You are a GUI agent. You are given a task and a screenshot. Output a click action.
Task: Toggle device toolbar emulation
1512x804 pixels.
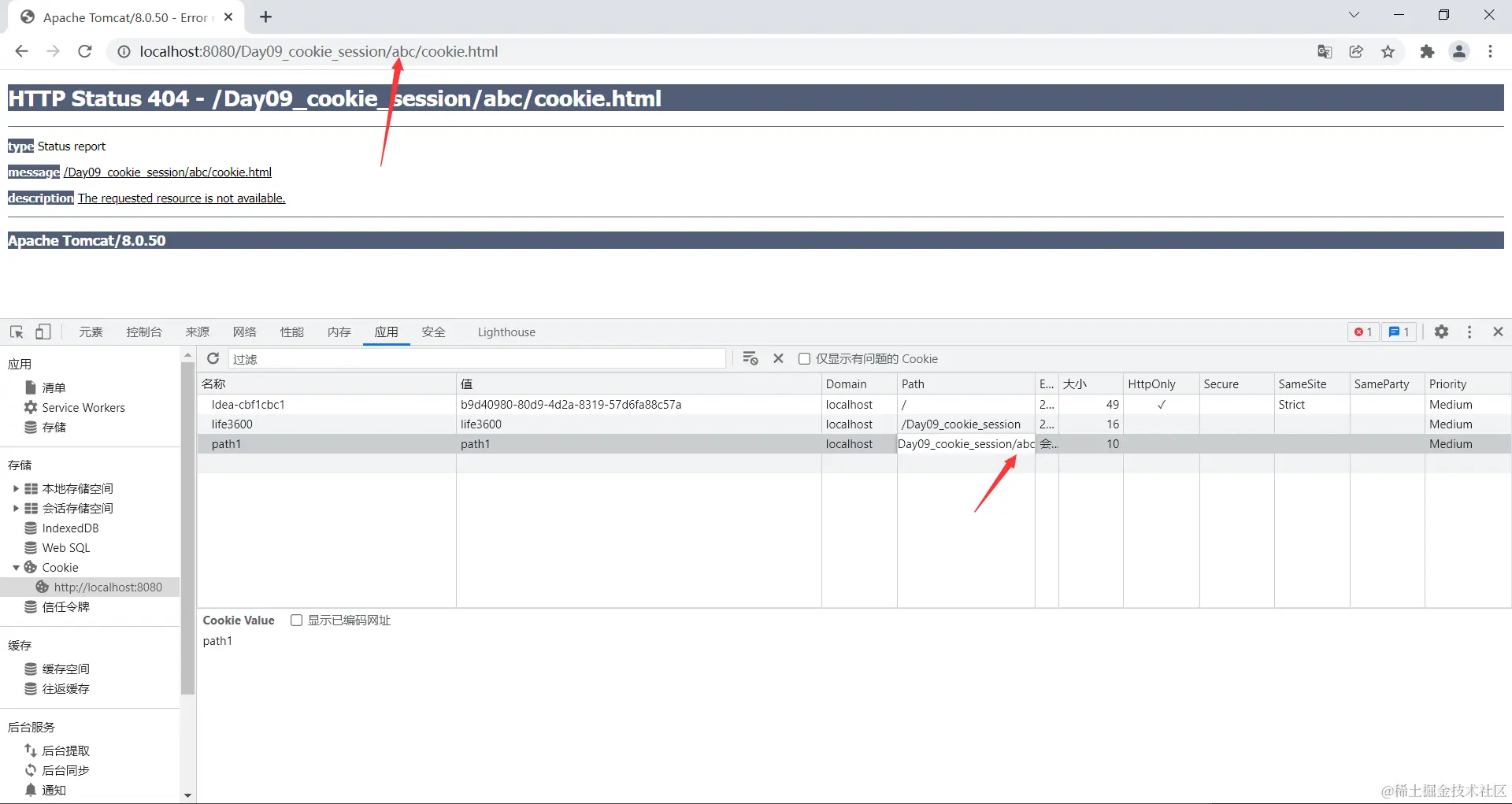[x=43, y=332]
